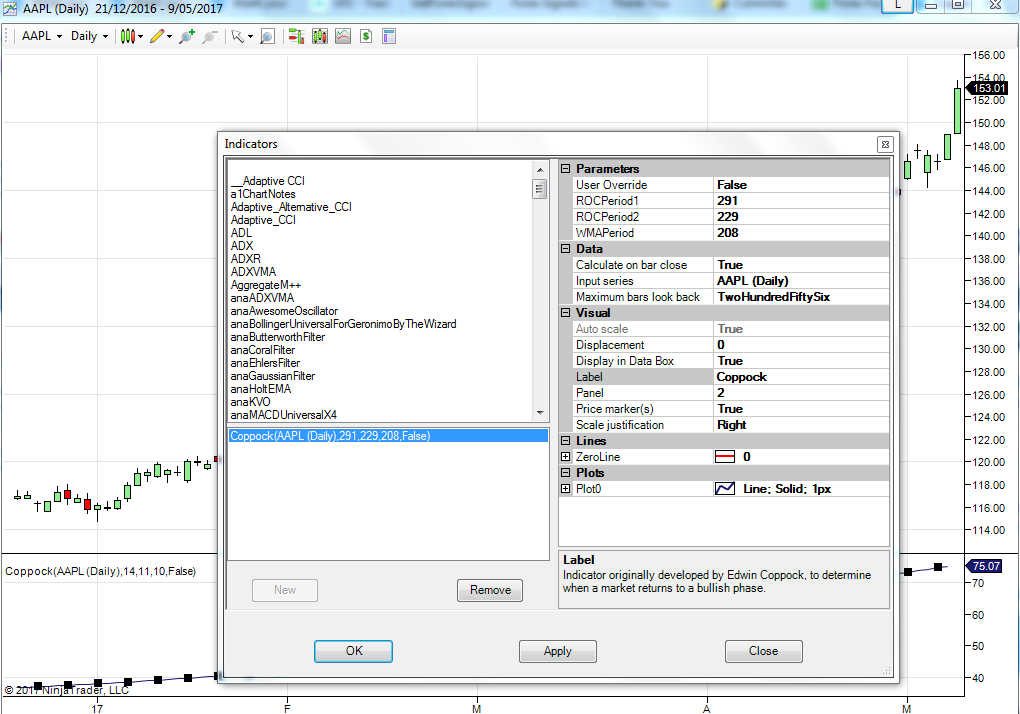Open the indicators line chart icon
1020x714 pixels.
click(343, 36)
